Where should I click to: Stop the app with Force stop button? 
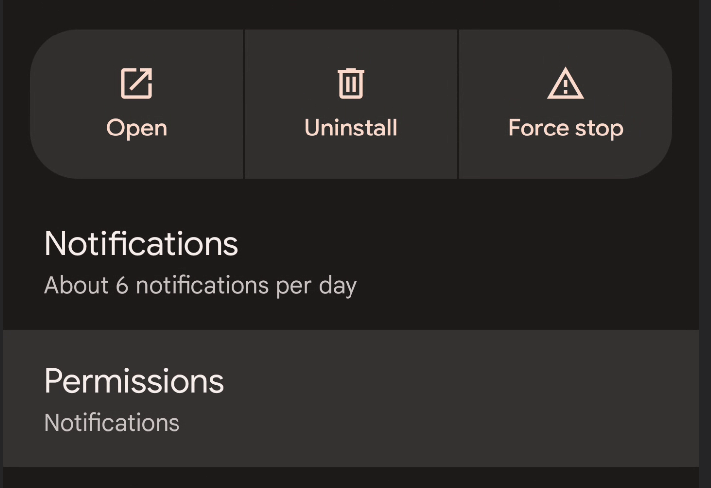pyautogui.click(x=565, y=104)
